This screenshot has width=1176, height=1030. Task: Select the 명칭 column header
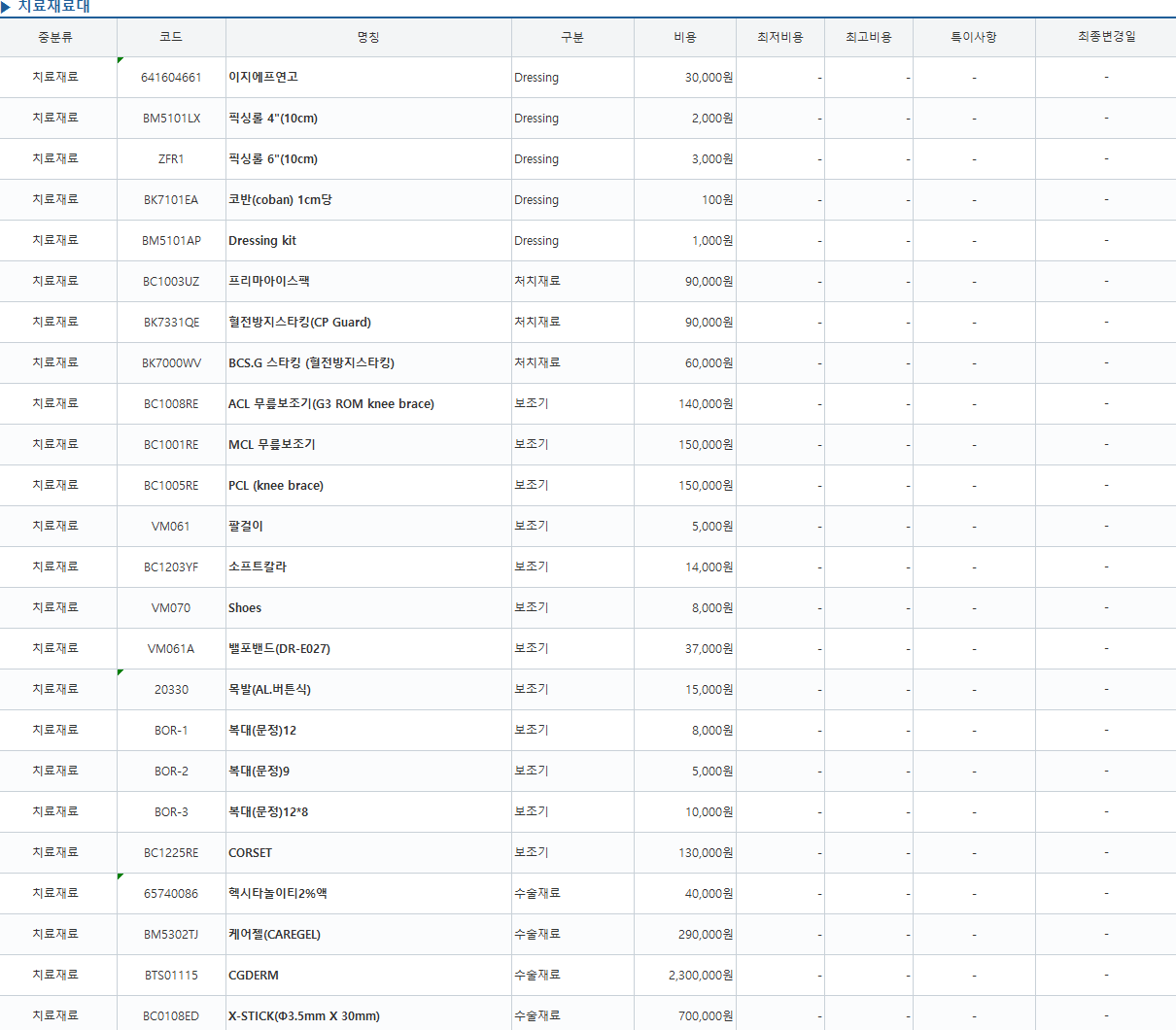[x=368, y=37]
